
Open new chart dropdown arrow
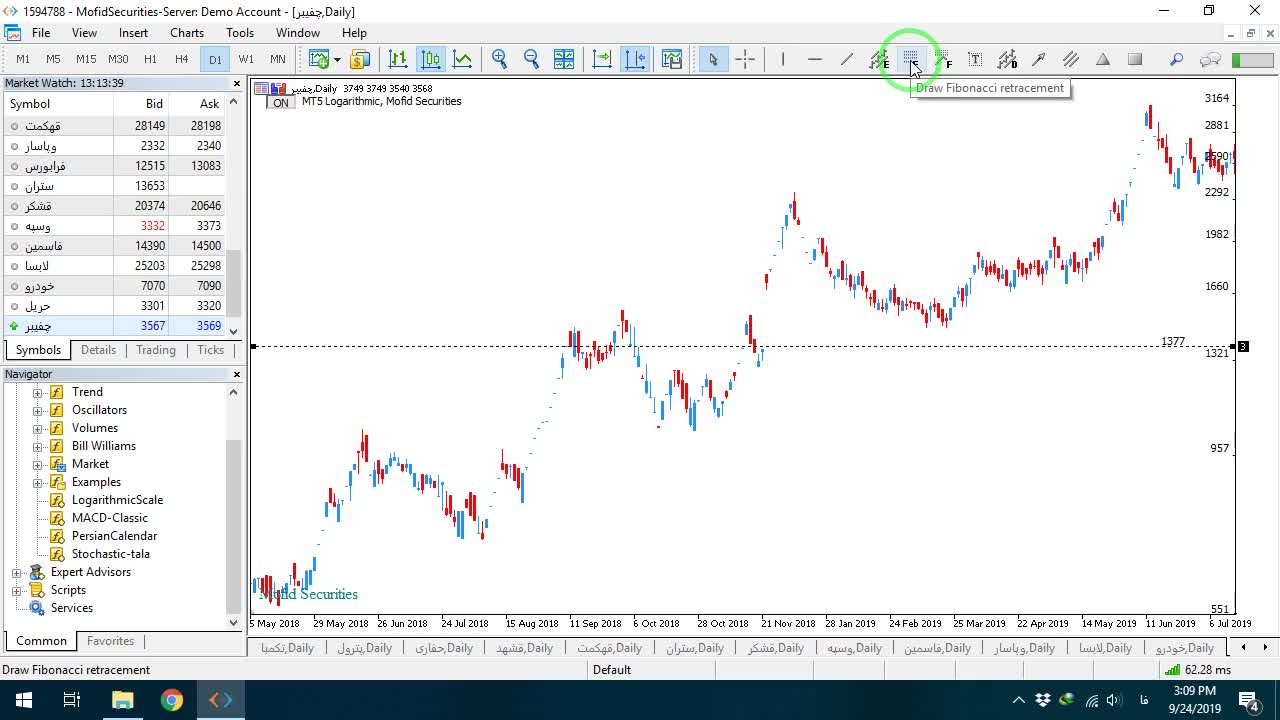(337, 59)
